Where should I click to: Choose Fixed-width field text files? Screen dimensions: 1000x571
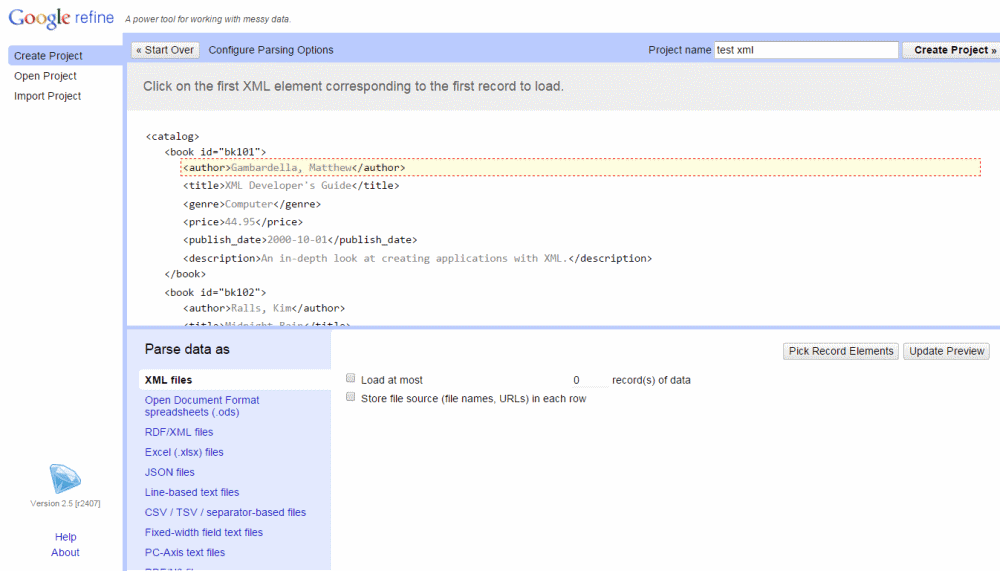click(204, 532)
